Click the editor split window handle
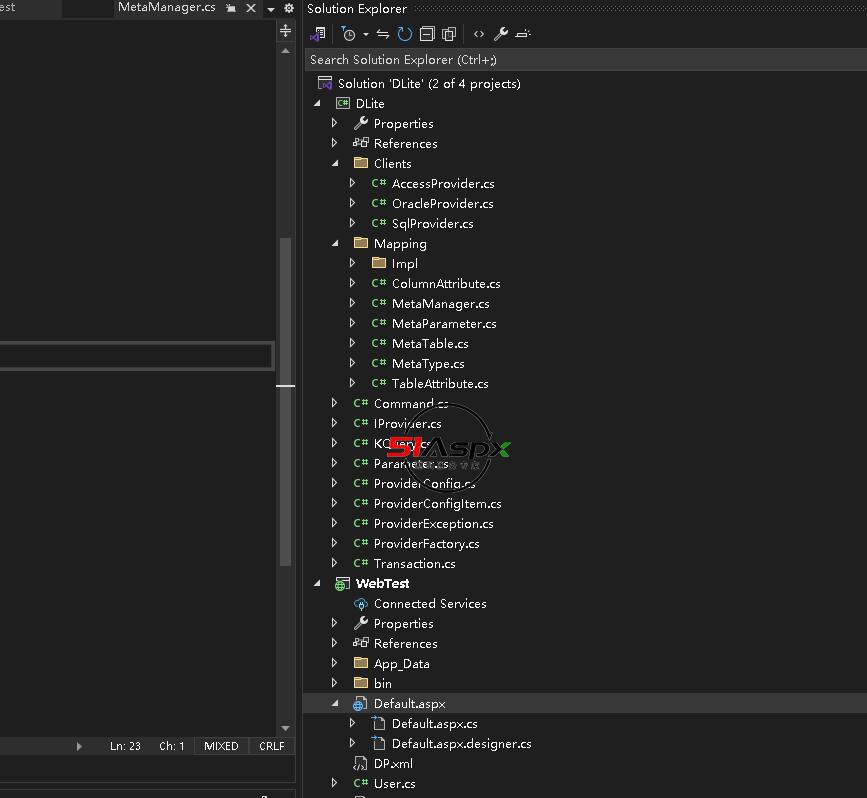 [285, 30]
